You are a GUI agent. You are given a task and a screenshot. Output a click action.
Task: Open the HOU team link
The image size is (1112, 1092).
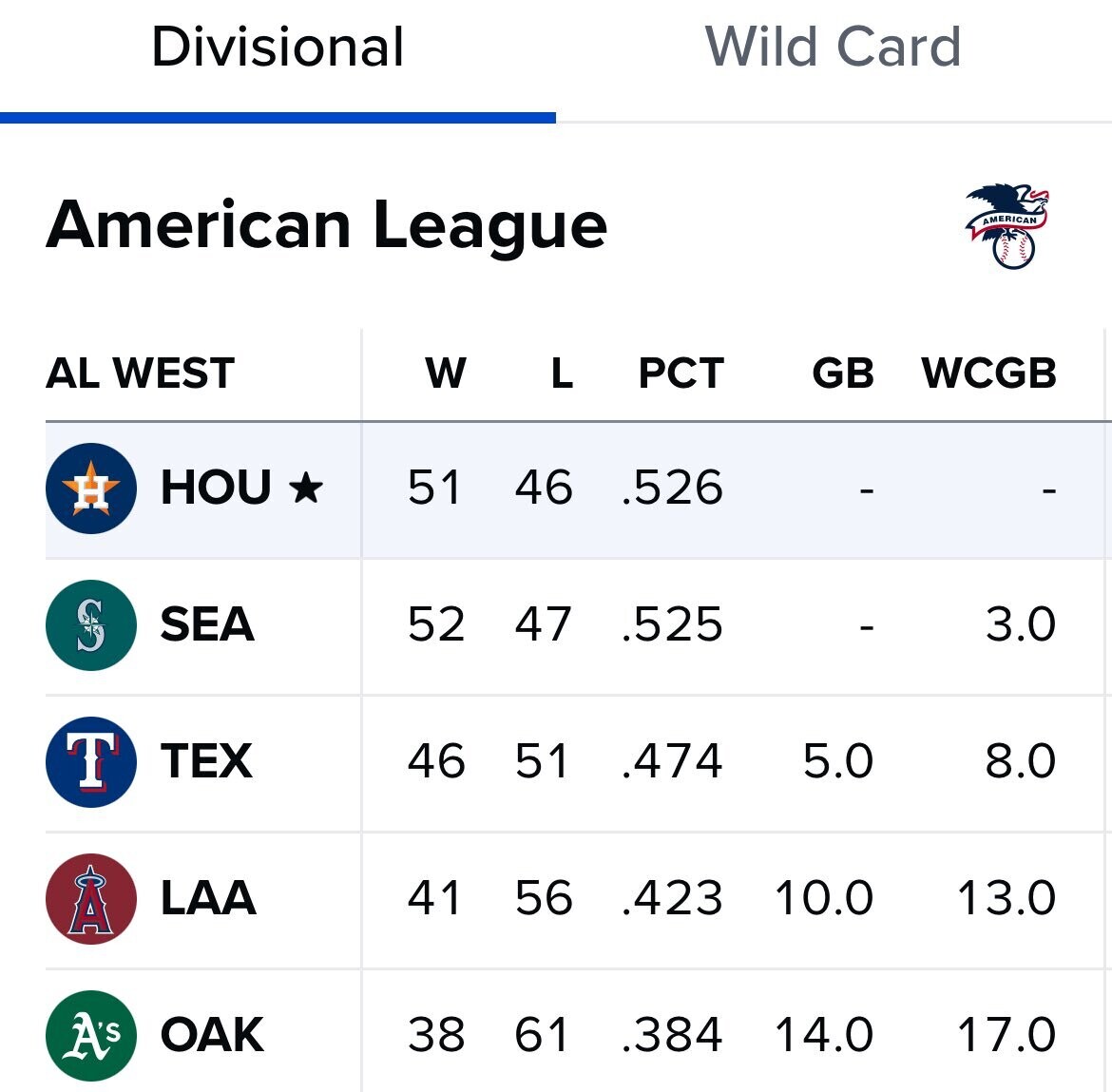click(x=216, y=489)
